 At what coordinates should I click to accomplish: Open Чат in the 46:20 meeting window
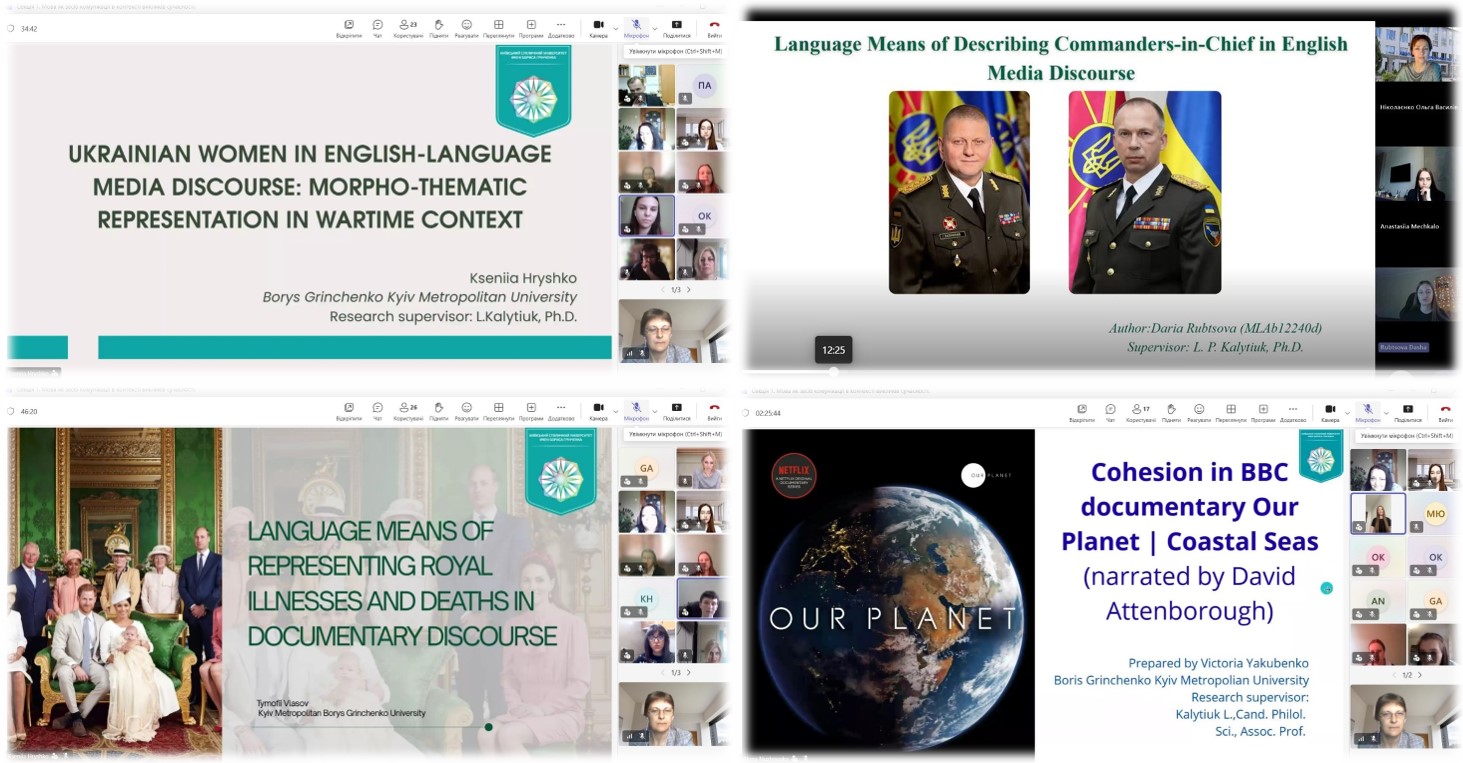377,411
